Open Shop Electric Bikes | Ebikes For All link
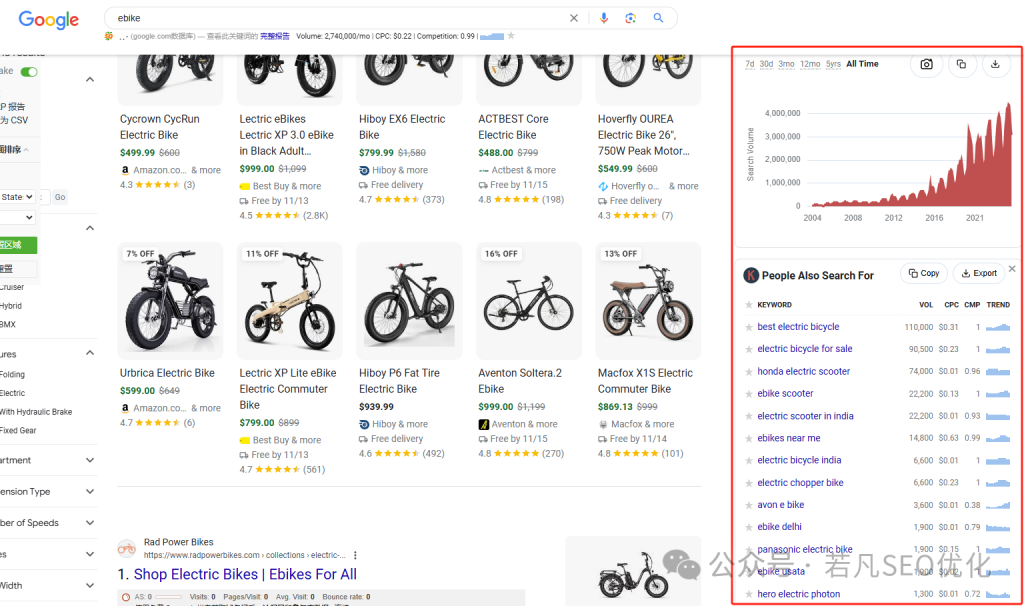1024x606 pixels. (245, 575)
